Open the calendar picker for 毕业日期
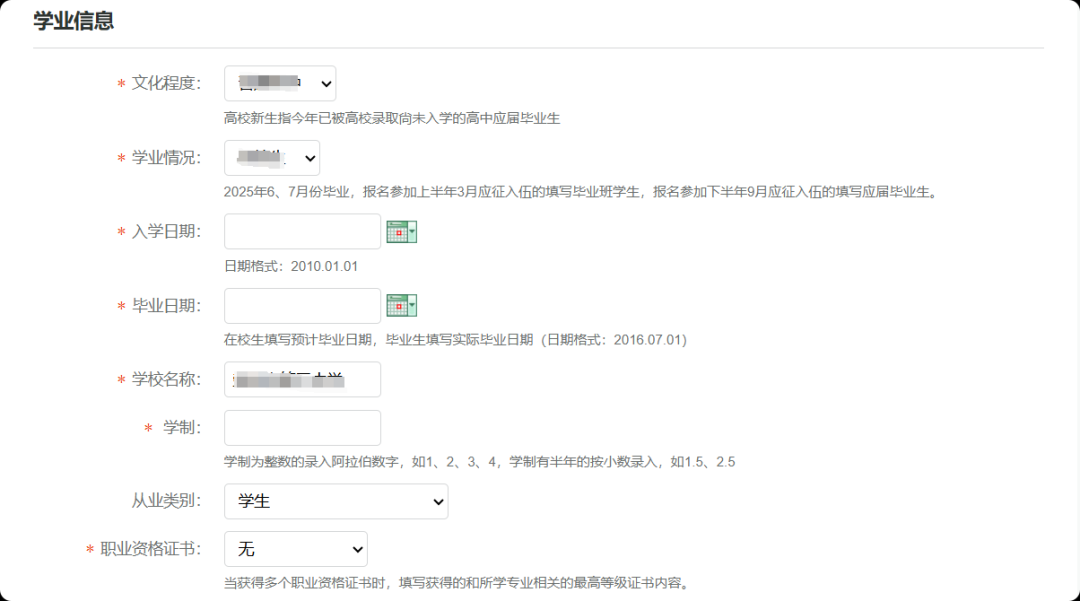Screen dimensions: 1080x601 pos(401,306)
